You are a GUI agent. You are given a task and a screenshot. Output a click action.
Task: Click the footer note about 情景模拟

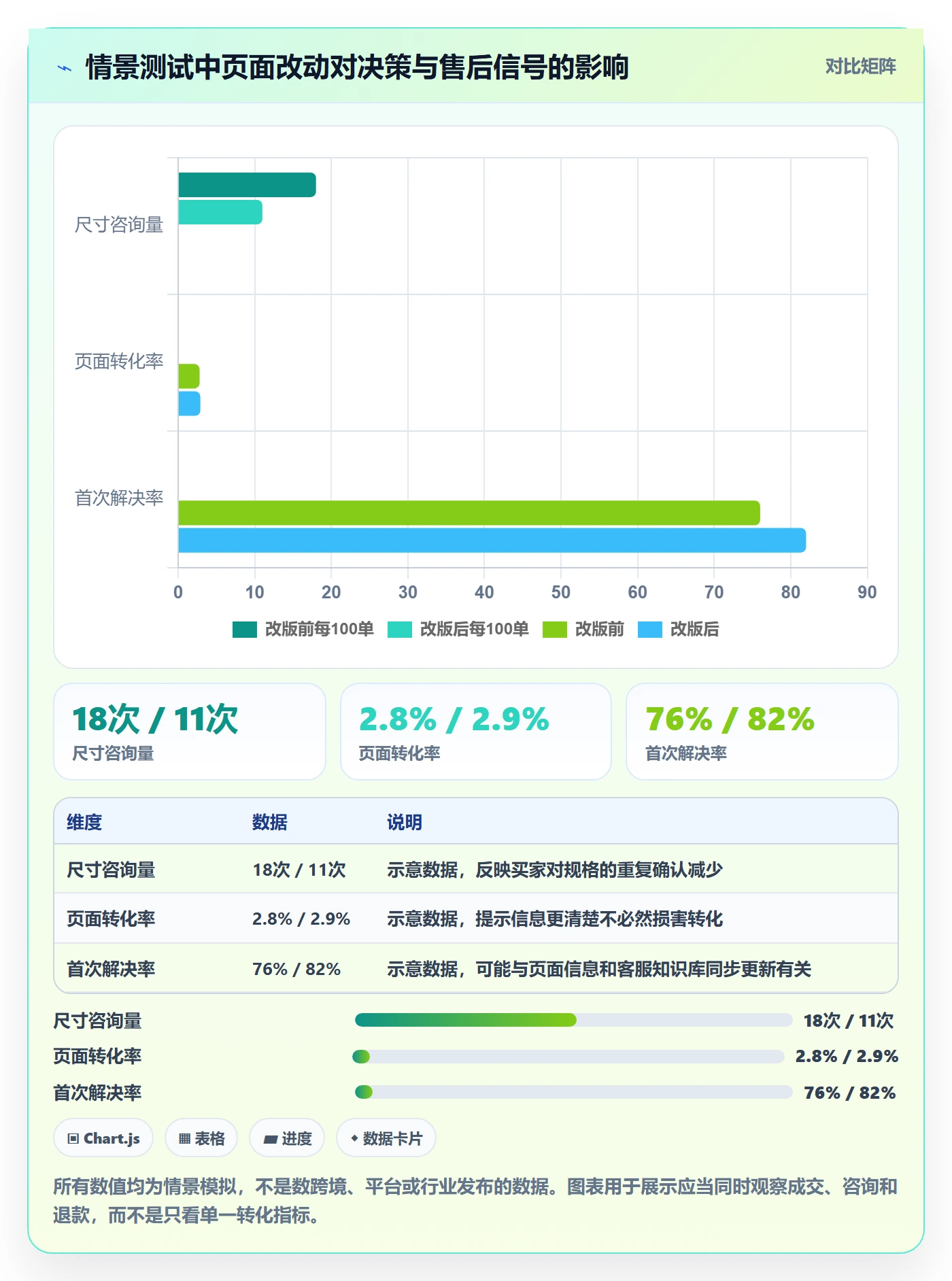pos(475,1201)
